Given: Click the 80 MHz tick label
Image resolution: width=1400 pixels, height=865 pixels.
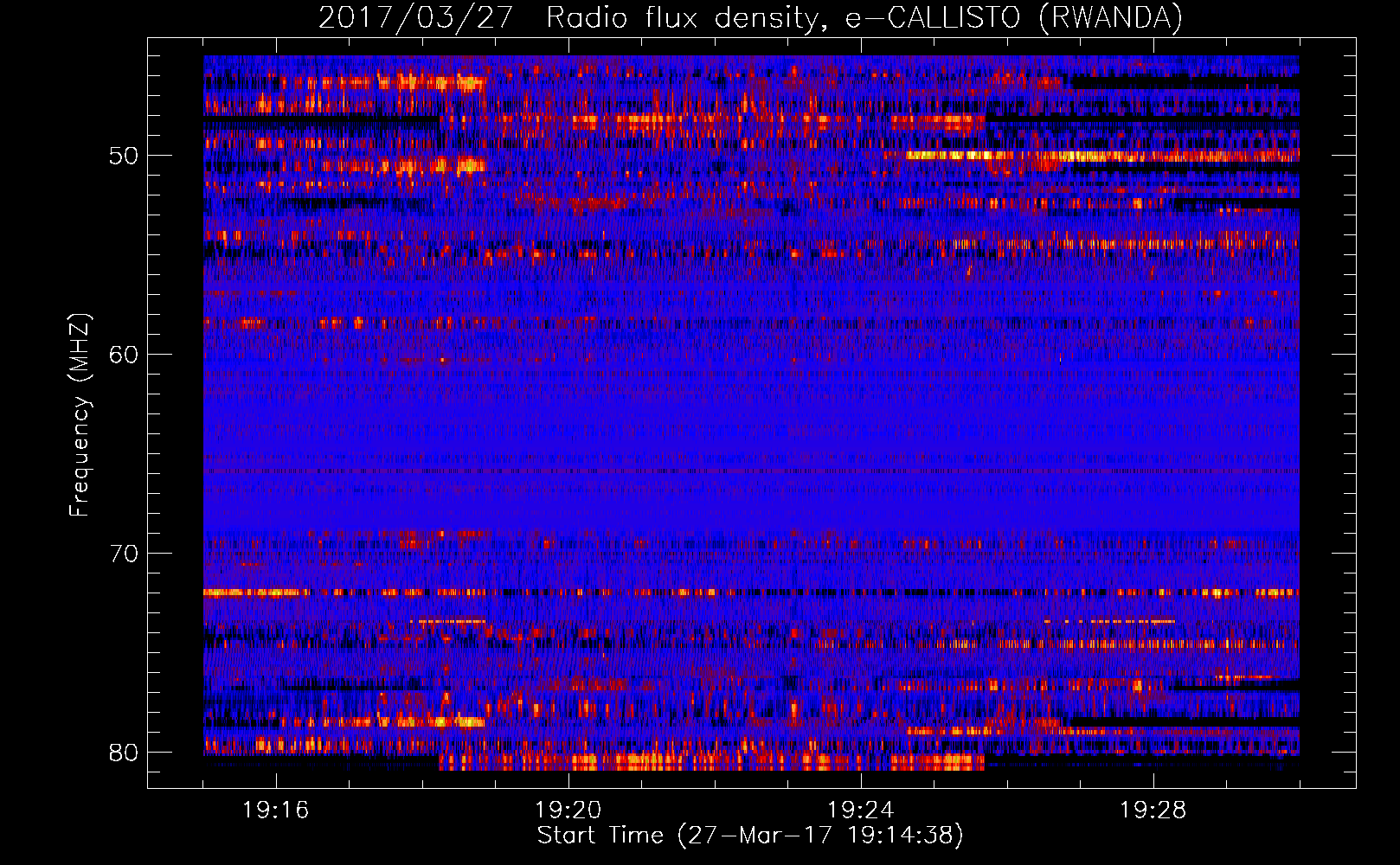Looking at the screenshot, I should pyautogui.click(x=124, y=753).
